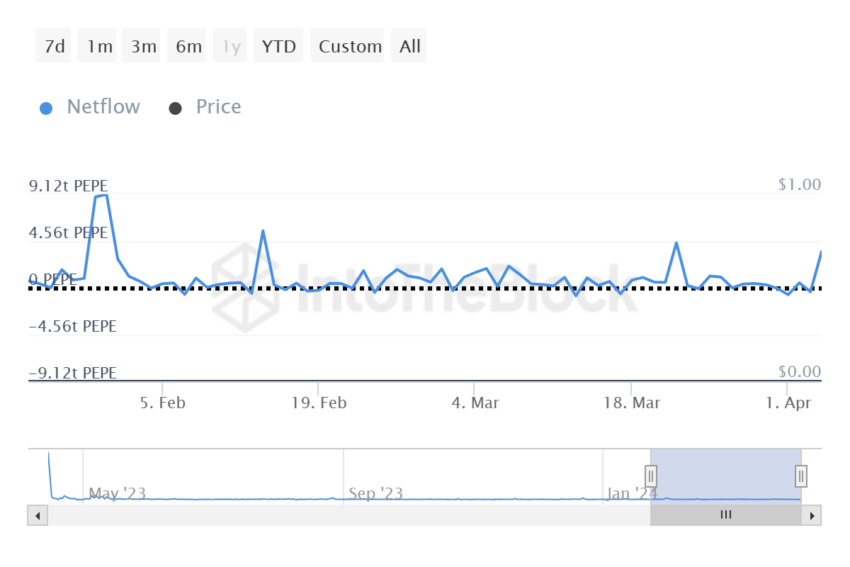Toggle the Price series legend
This screenshot has height=567, width=850.
tap(218, 107)
